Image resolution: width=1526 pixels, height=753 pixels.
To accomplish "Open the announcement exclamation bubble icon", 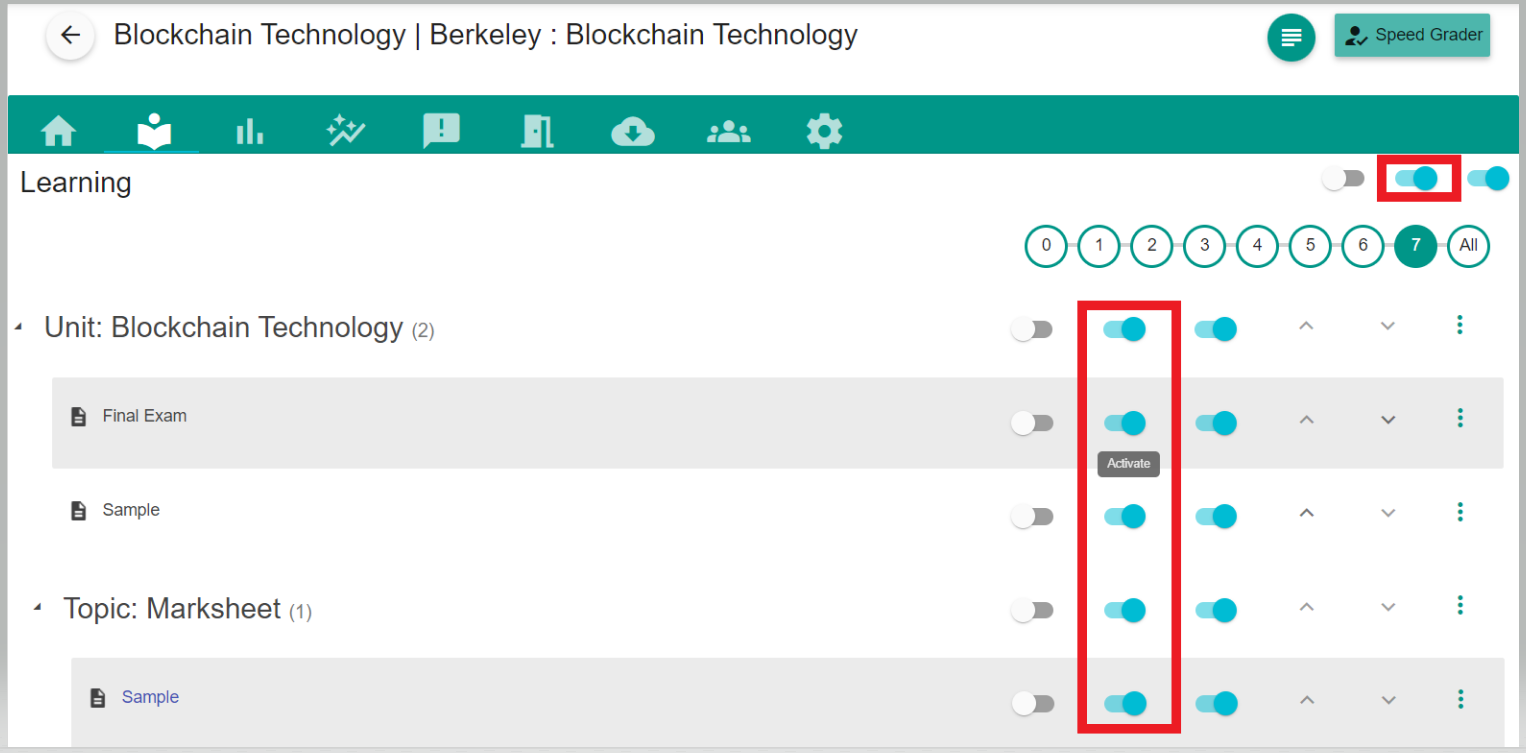I will [x=441, y=131].
